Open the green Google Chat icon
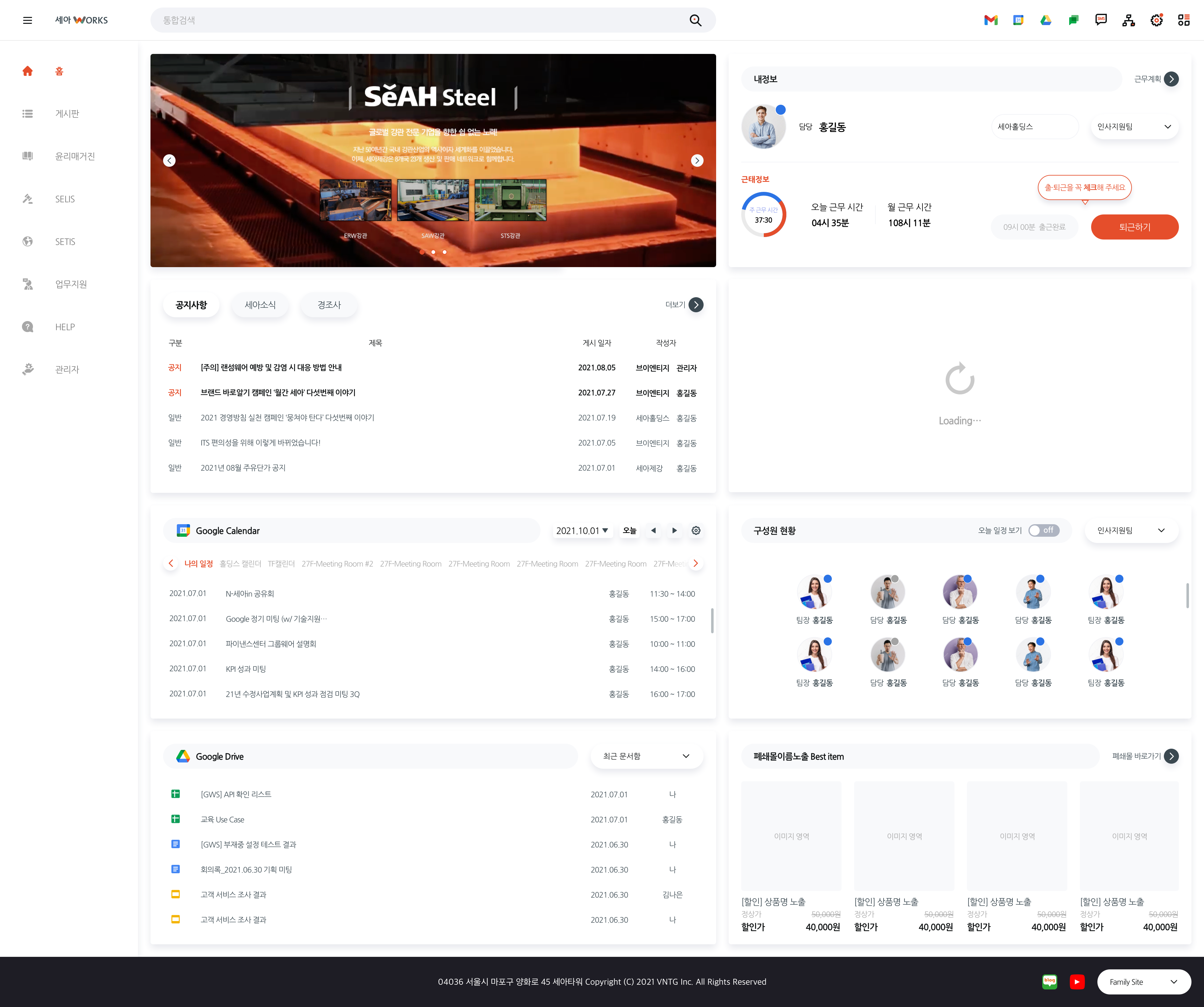Viewport: 1204px width, 1007px height. [1073, 20]
